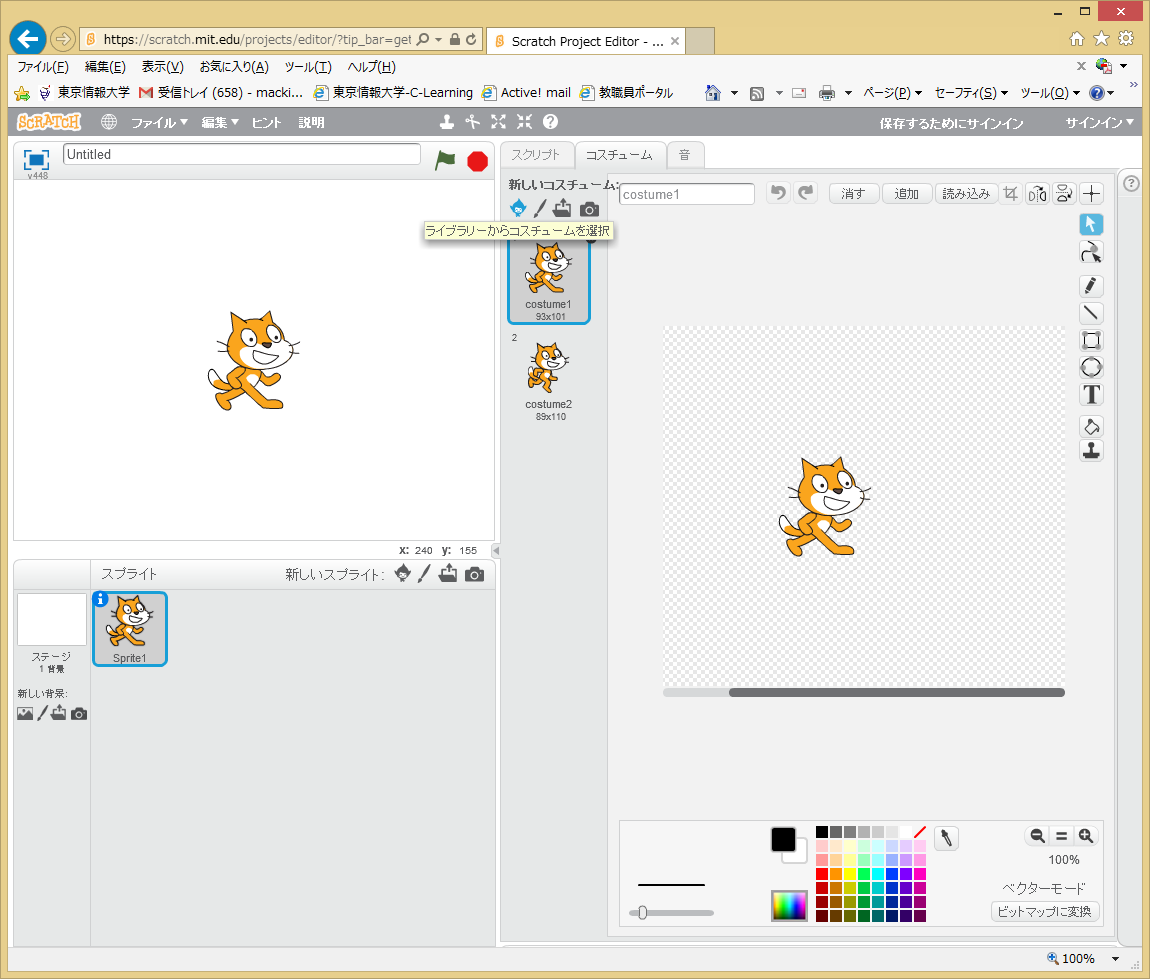Expand browser zoom level dropdown arrow

pyautogui.click(x=1116, y=958)
